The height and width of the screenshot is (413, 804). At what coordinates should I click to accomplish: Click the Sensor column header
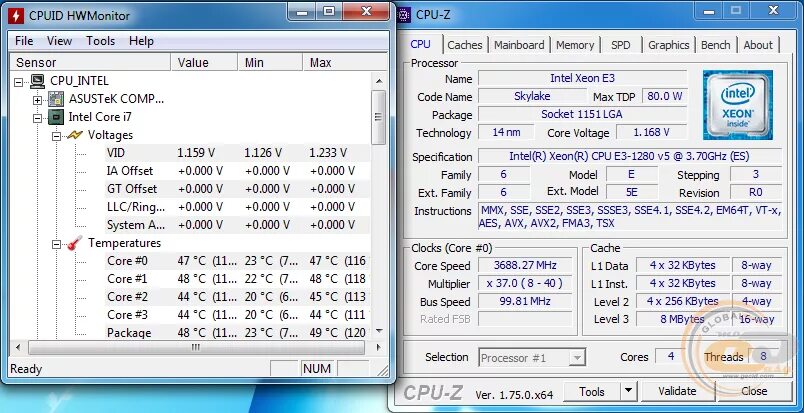click(x=90, y=63)
